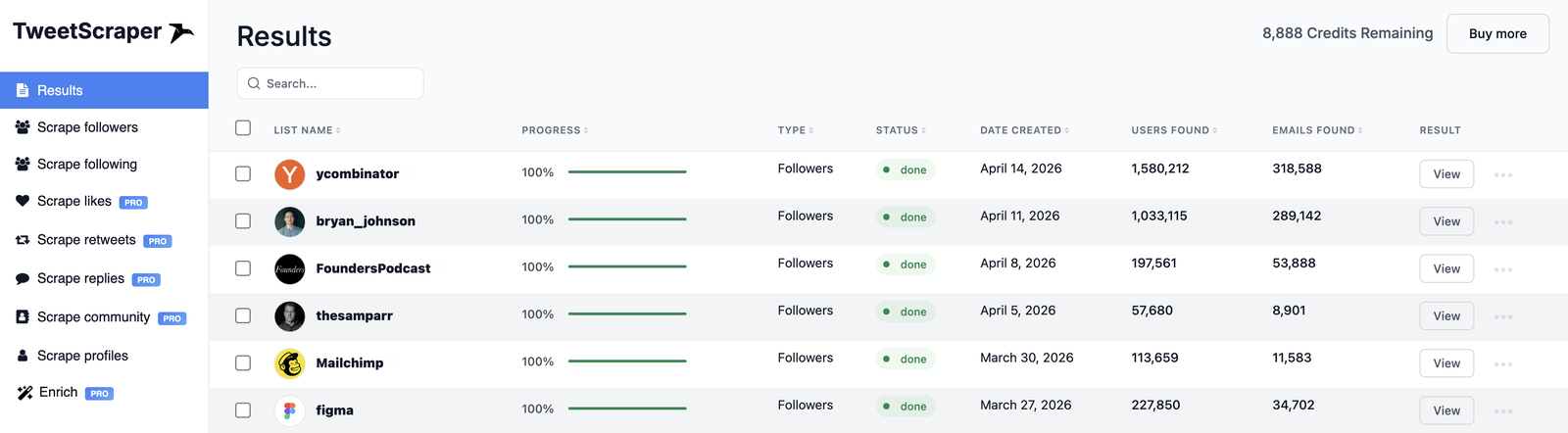Click the Enrich magic wand icon
Viewport: 1568px width, 433px height.
[x=24, y=393]
